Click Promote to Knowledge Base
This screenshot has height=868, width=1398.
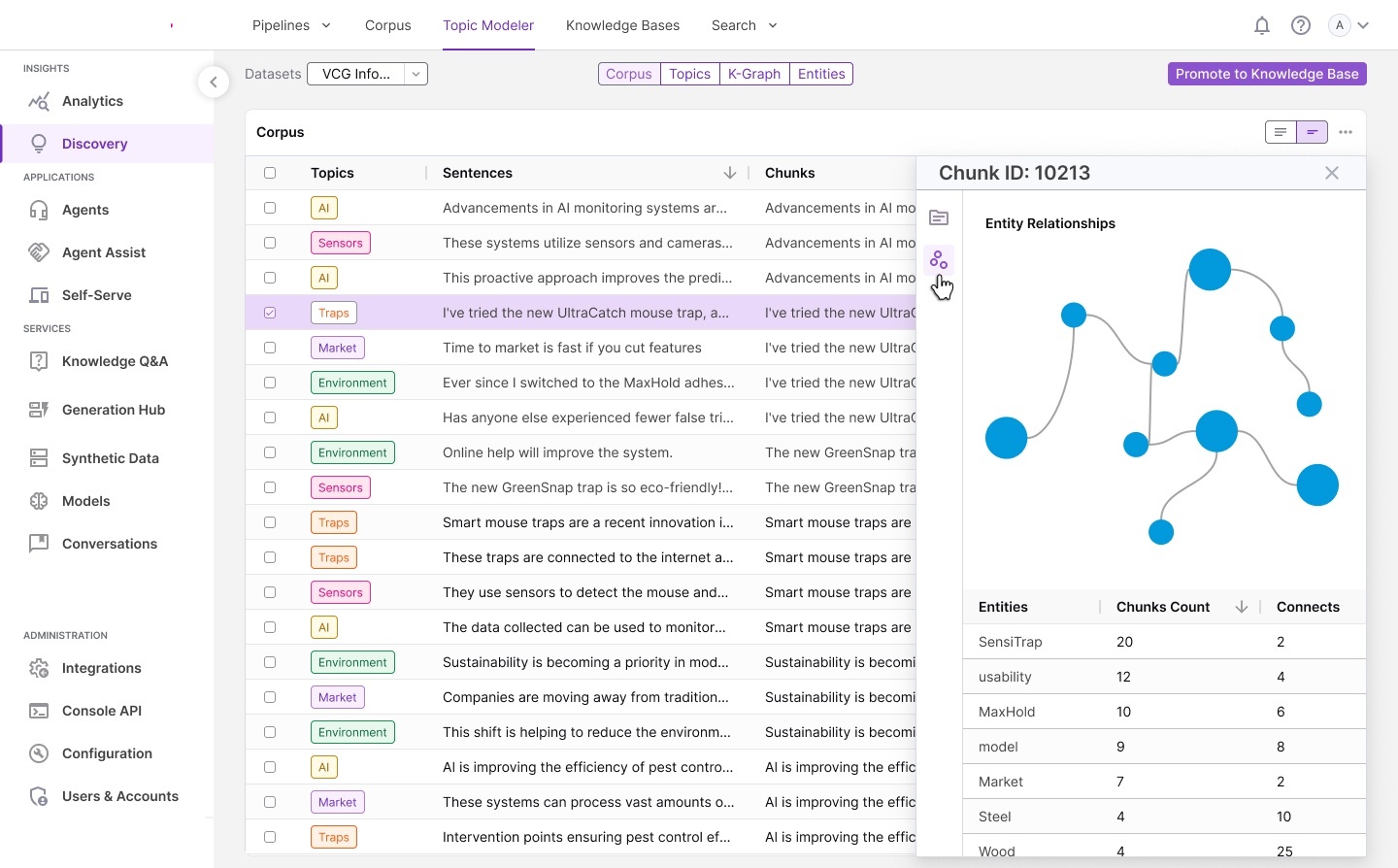(x=1267, y=74)
